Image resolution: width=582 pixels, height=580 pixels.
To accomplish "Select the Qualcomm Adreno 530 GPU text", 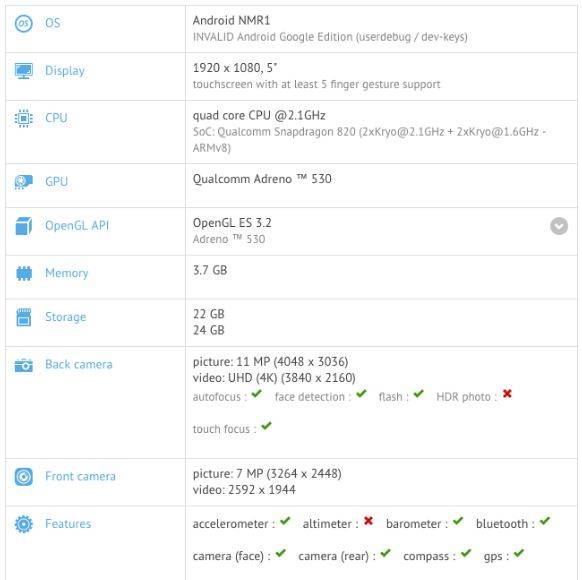I will click(x=262, y=179).
